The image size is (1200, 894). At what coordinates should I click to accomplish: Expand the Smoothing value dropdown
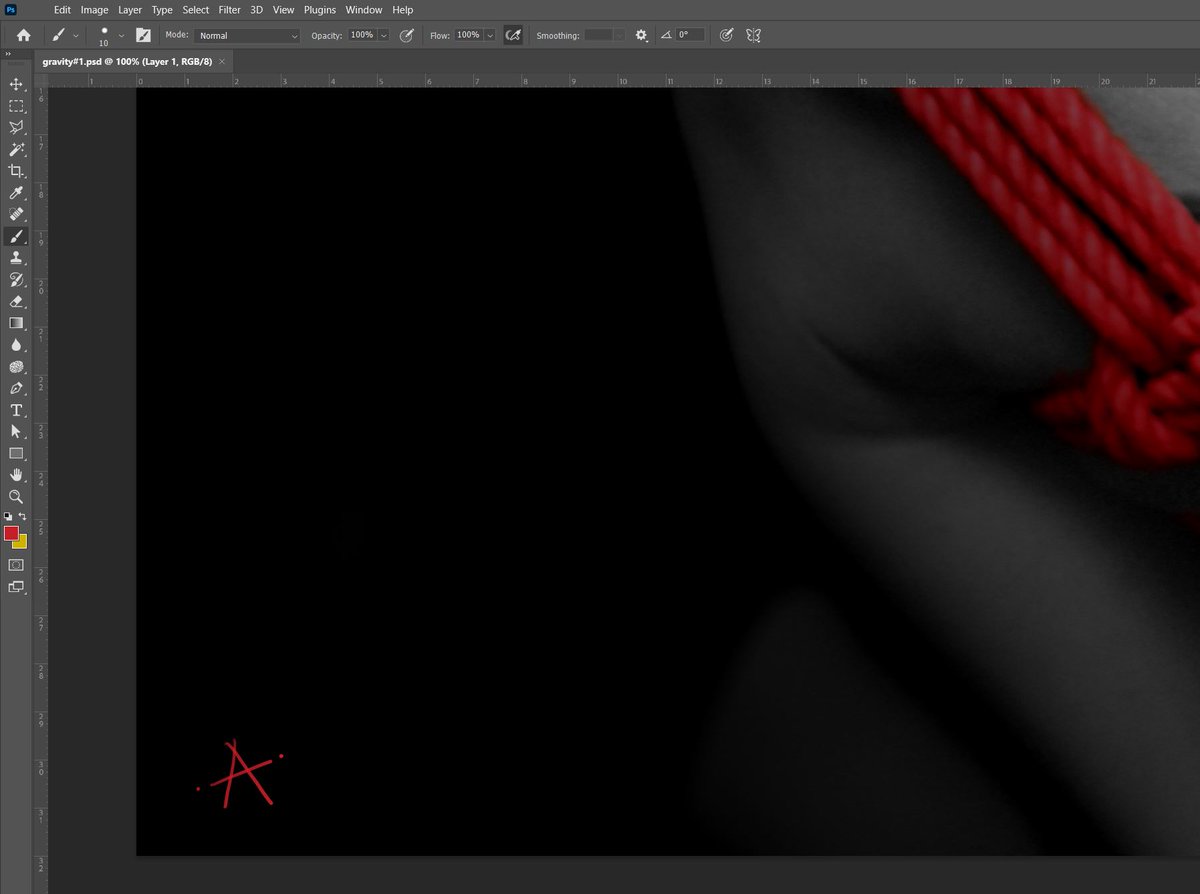click(620, 35)
